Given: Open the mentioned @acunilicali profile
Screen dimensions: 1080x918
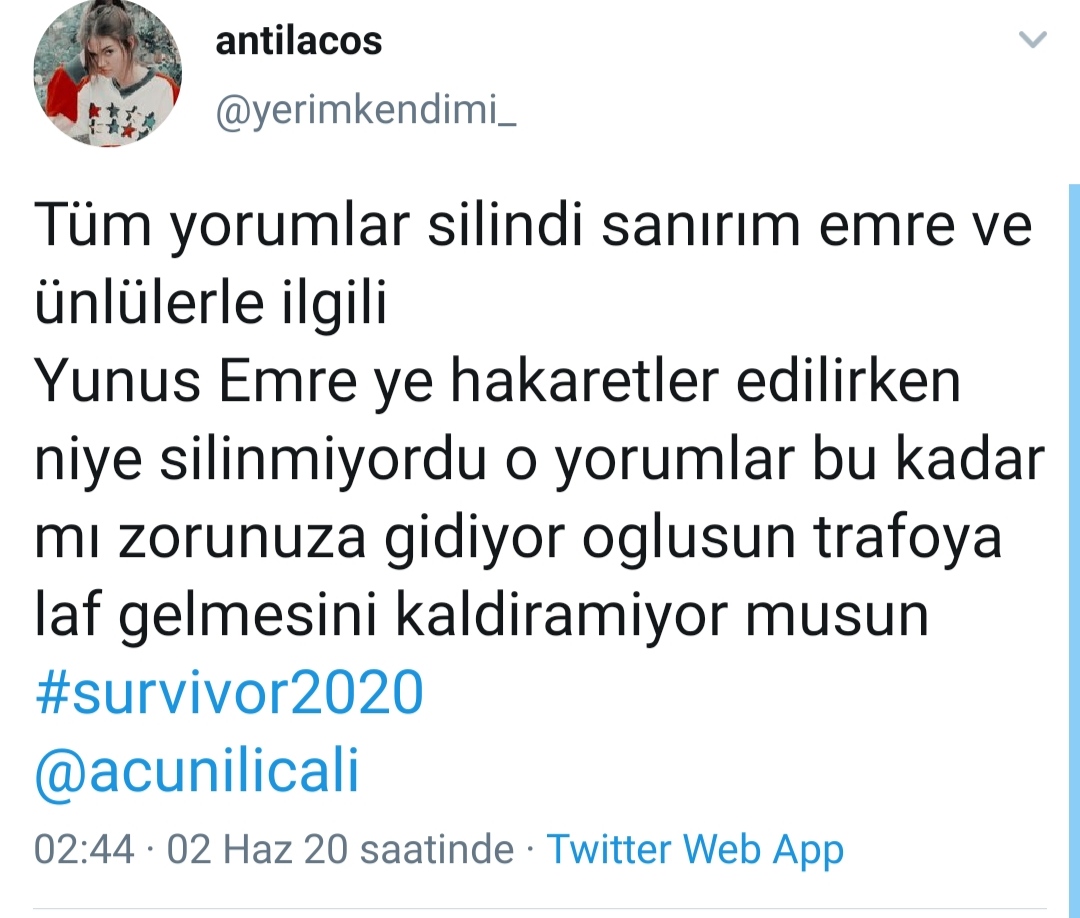Looking at the screenshot, I should pos(197,771).
